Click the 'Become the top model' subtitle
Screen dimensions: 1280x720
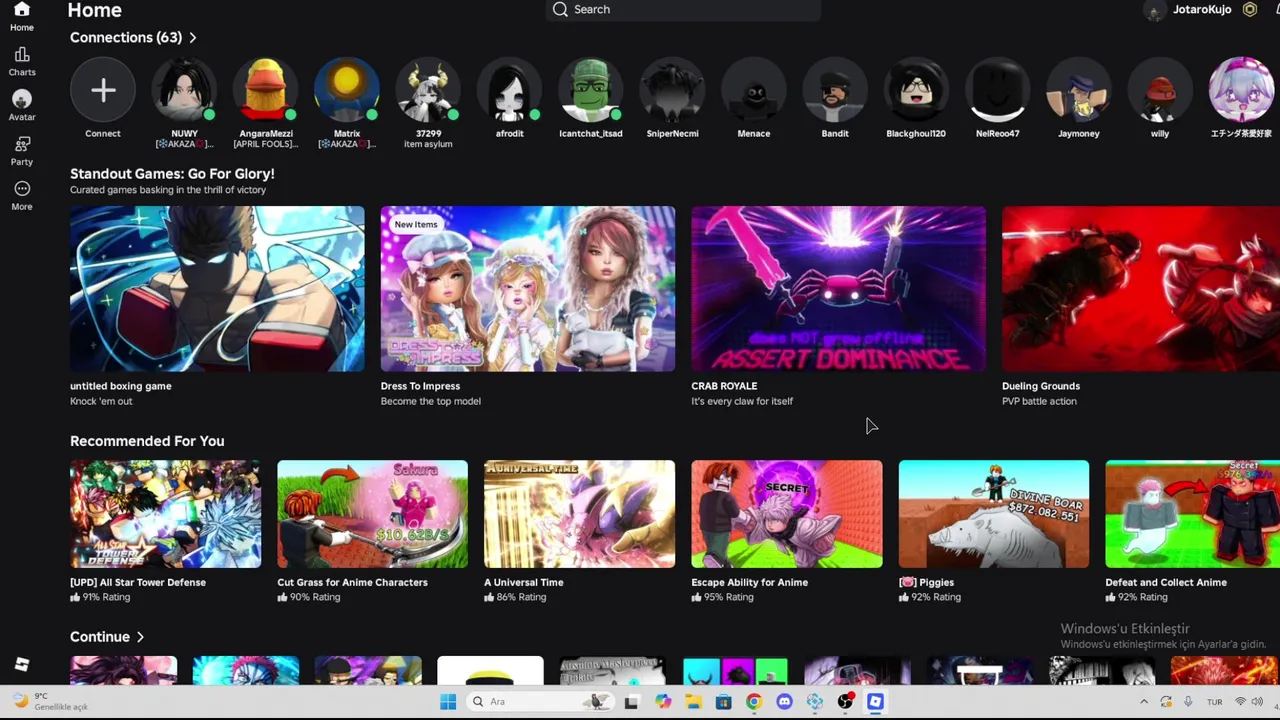point(431,401)
